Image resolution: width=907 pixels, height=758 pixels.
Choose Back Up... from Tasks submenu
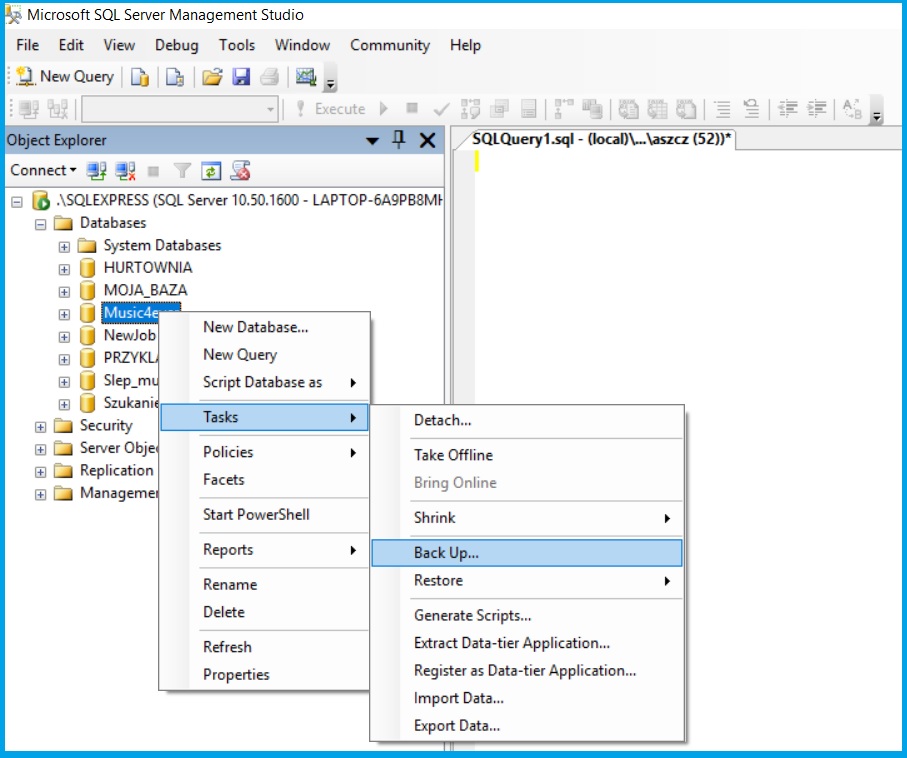point(446,553)
